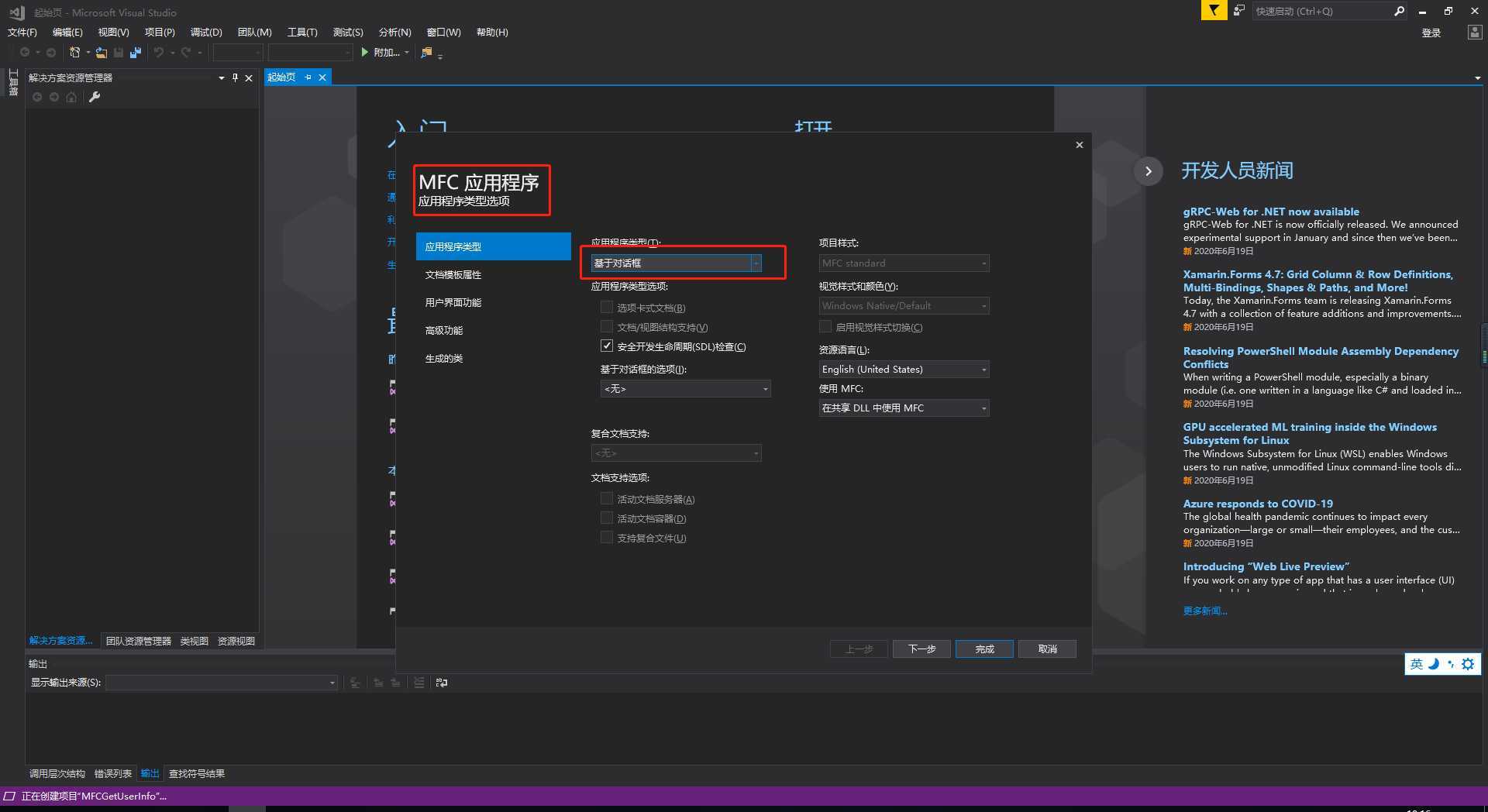The height and width of the screenshot is (812, 1488).
Task: Click the Navigate Backward toolbar icon
Action: [x=25, y=53]
